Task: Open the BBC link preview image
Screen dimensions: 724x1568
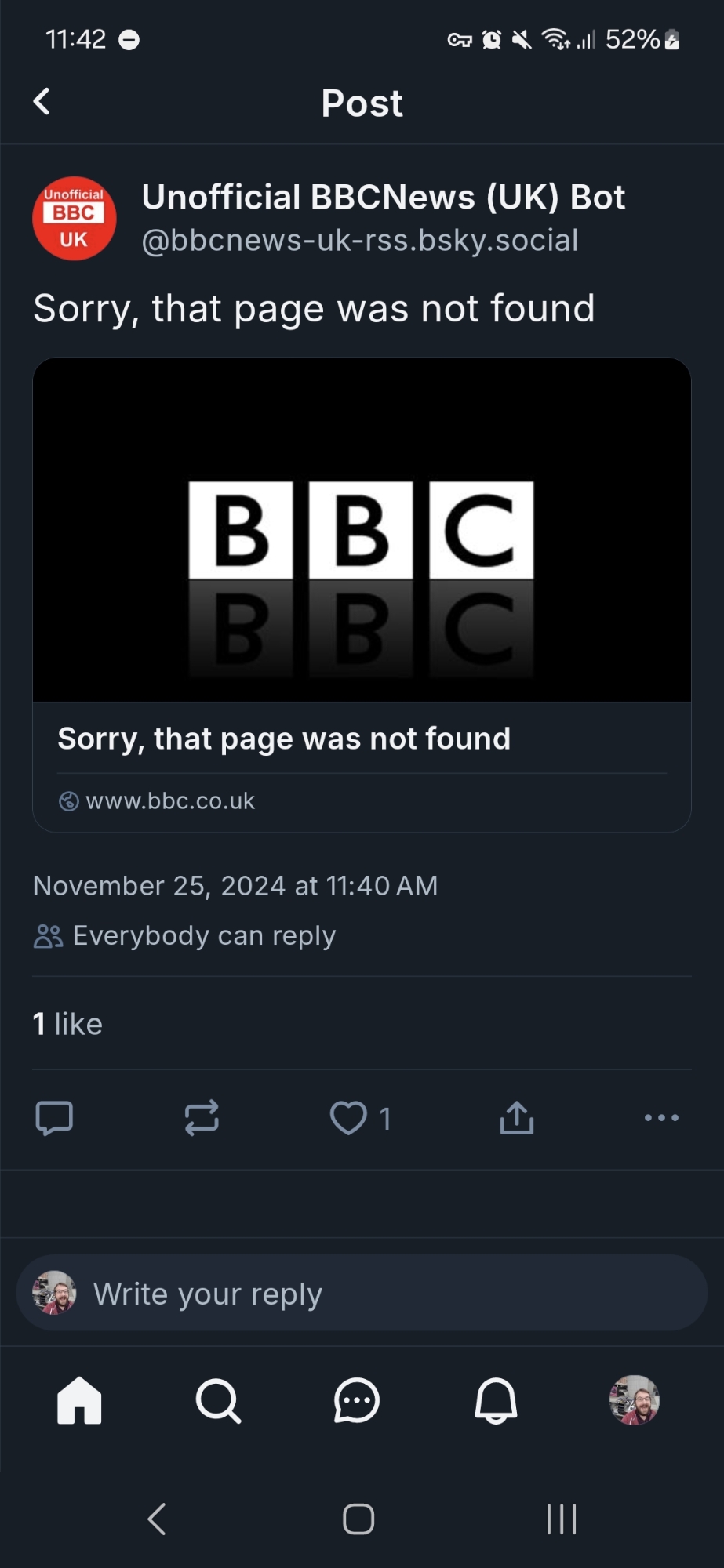Action: (x=362, y=530)
